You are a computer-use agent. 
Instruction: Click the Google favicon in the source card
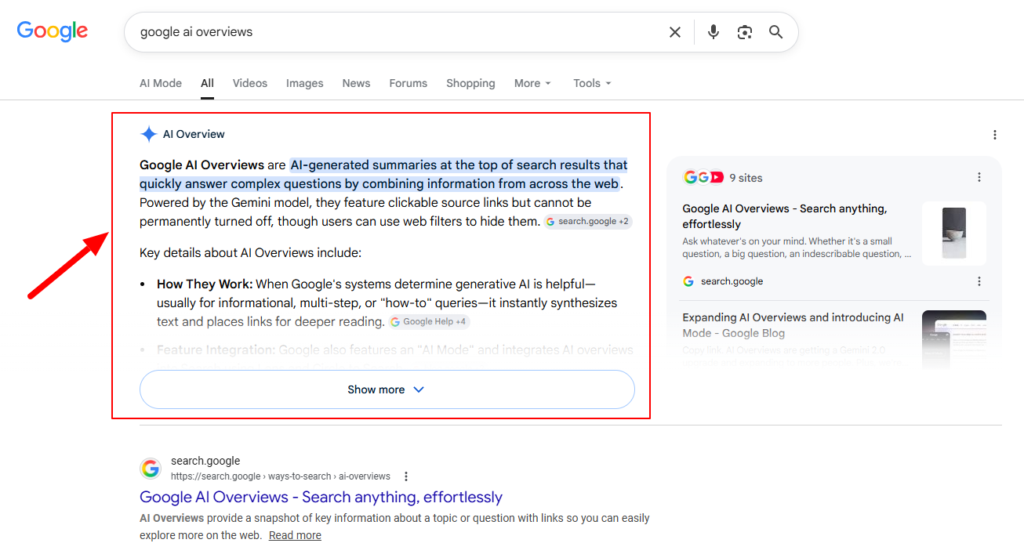click(x=688, y=281)
